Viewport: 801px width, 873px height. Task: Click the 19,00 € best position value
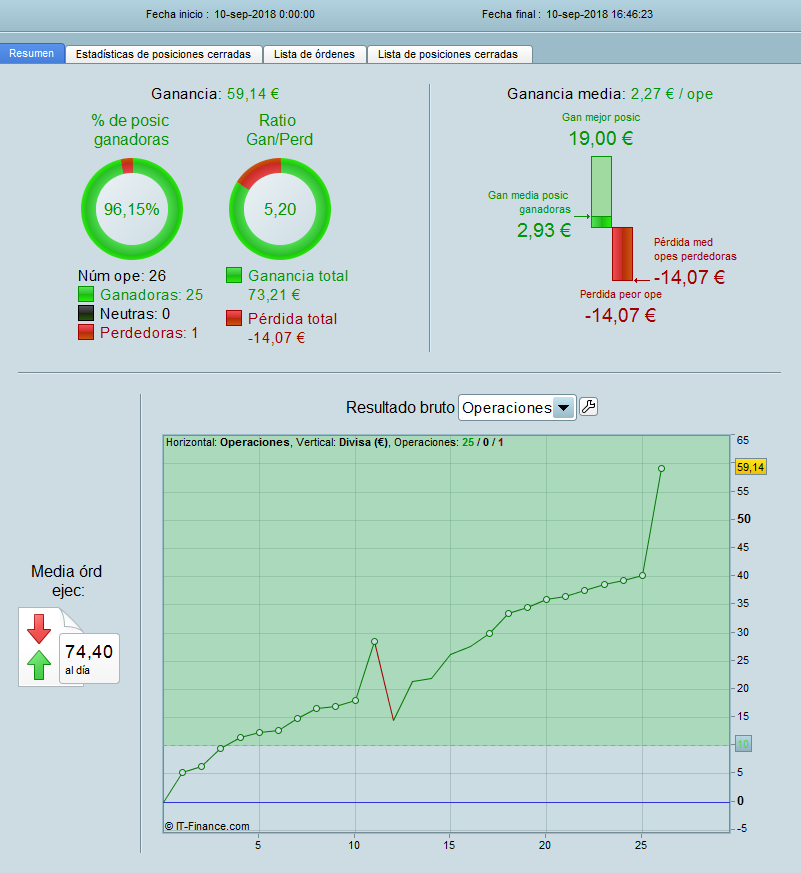click(601, 138)
